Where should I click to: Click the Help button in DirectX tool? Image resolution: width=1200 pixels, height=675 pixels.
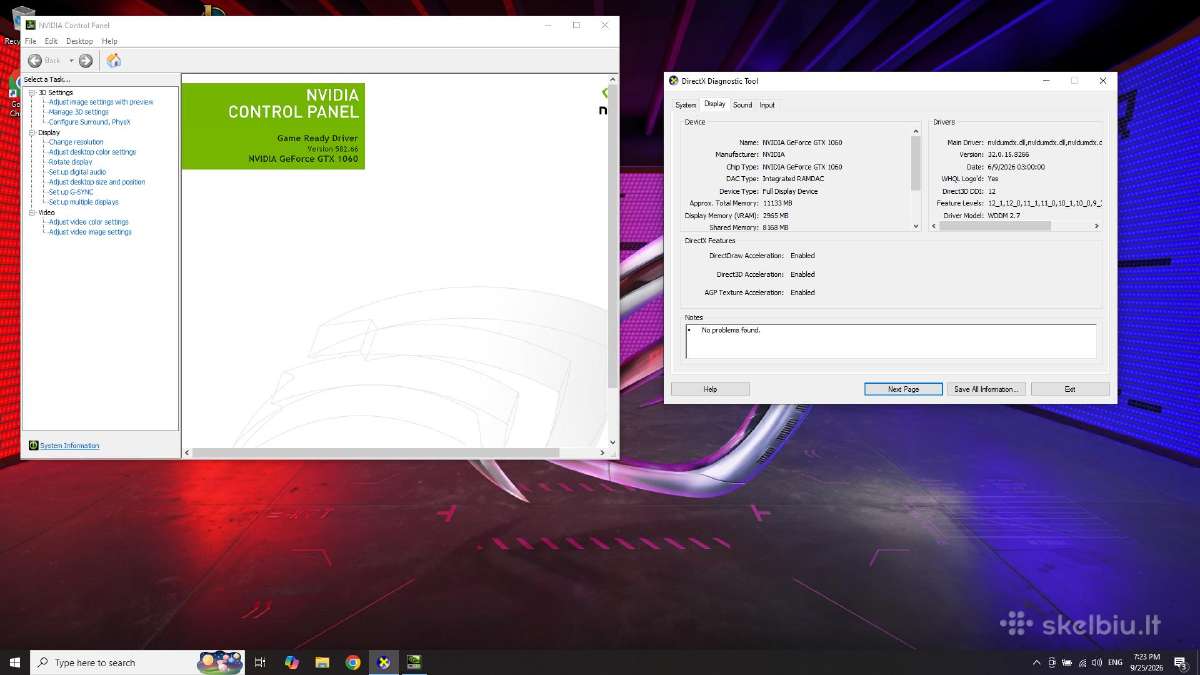(x=710, y=389)
